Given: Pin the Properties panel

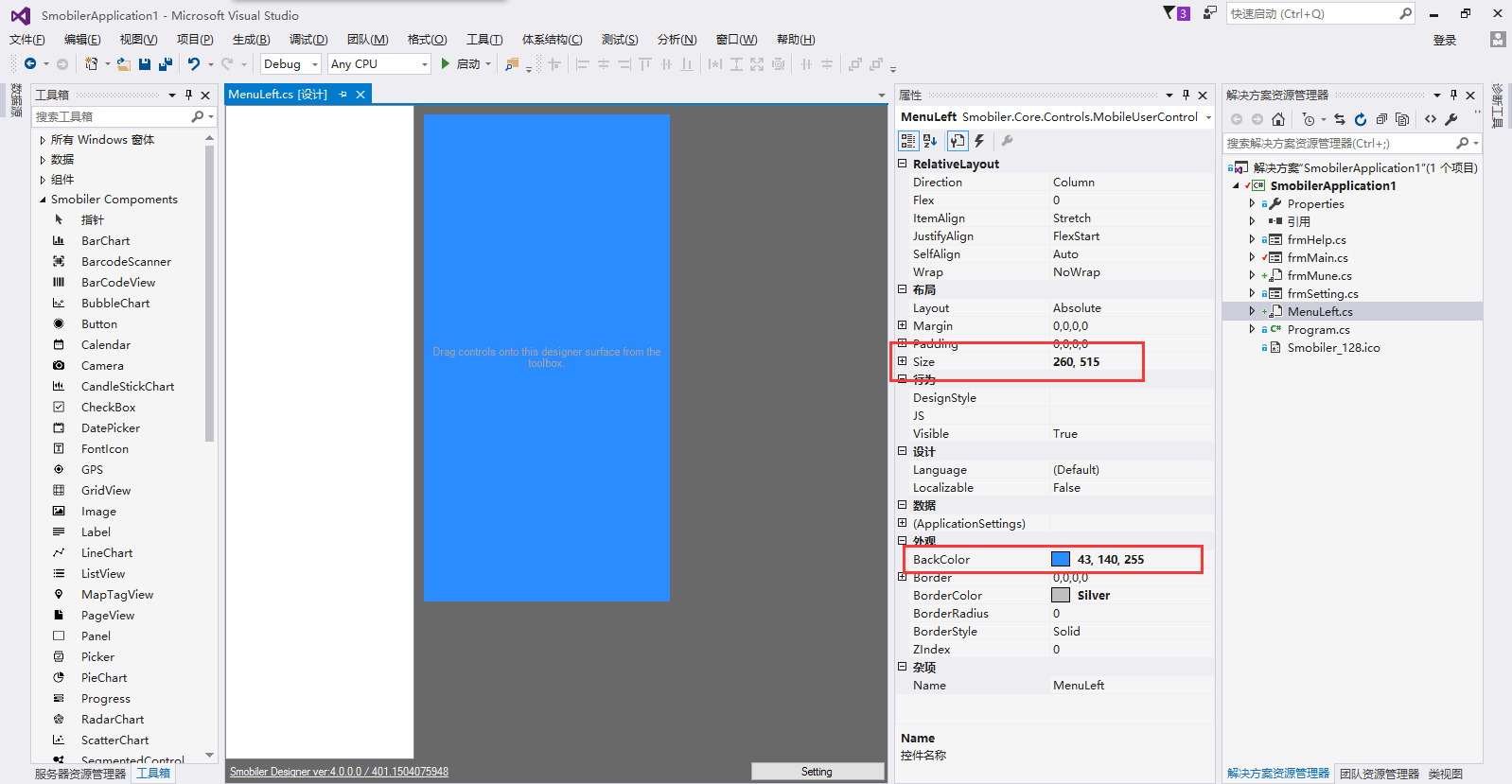Looking at the screenshot, I should point(1186,95).
